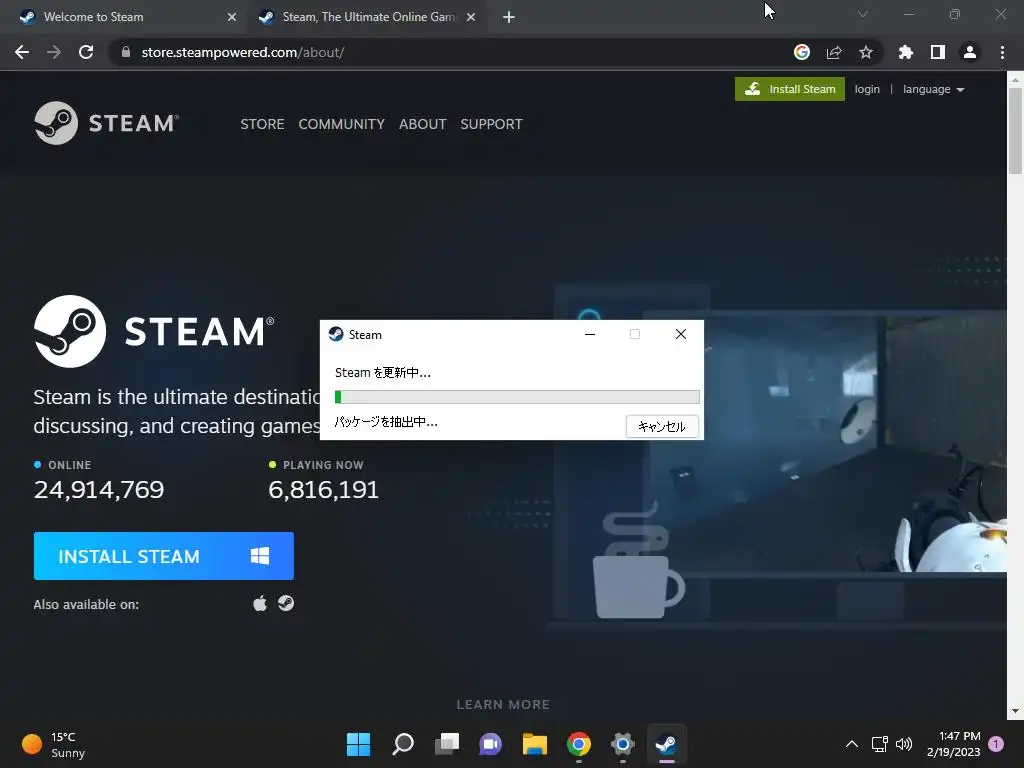Click the online count 24,914,769
Viewport: 1024px width, 768px height.
click(99, 490)
